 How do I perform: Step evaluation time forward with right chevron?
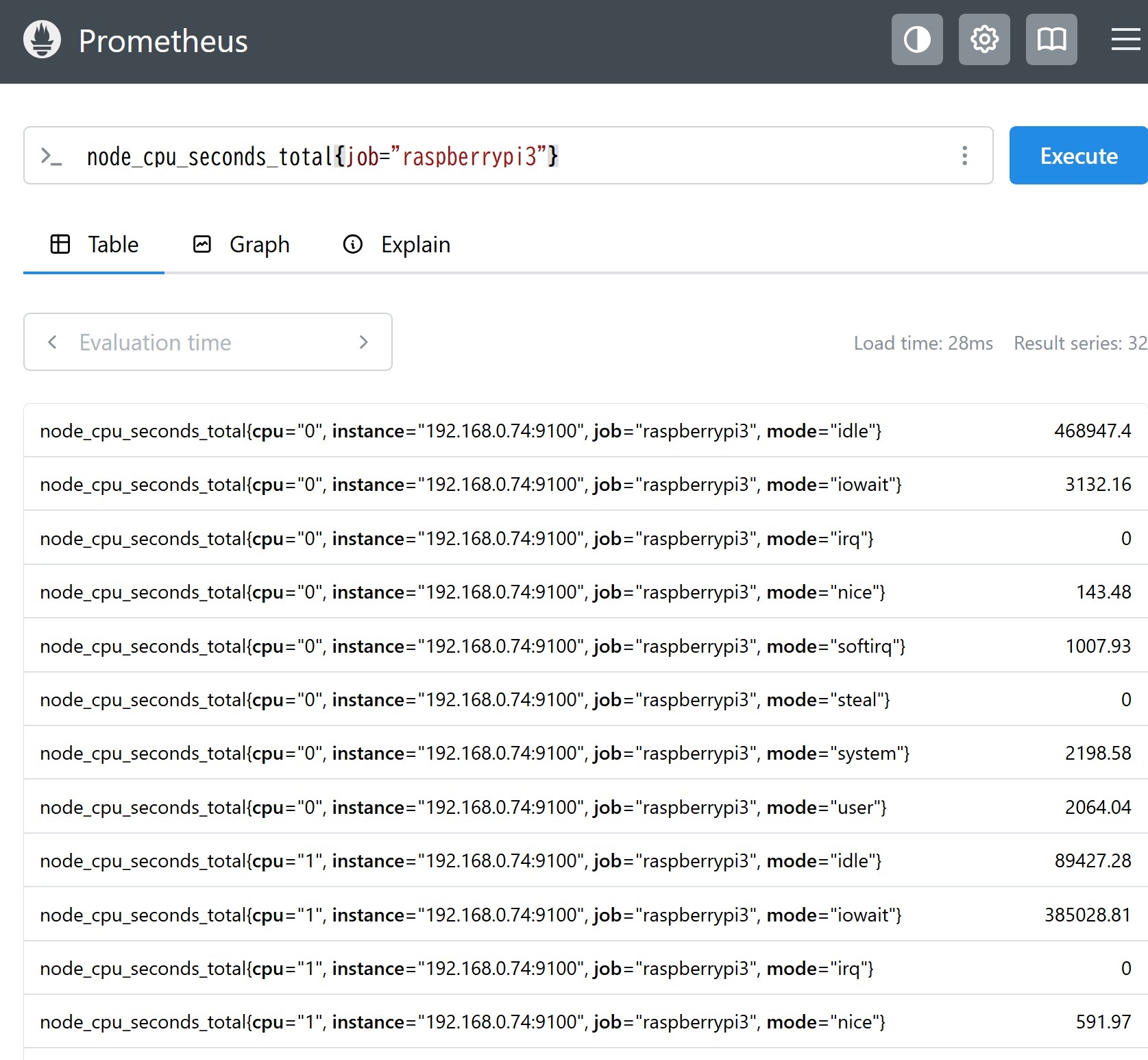(x=363, y=342)
